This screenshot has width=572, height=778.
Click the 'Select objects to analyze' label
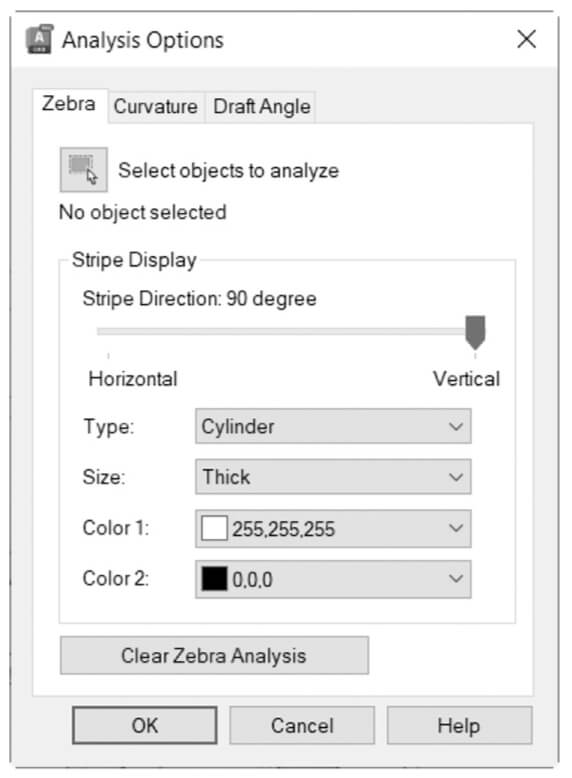(229, 171)
